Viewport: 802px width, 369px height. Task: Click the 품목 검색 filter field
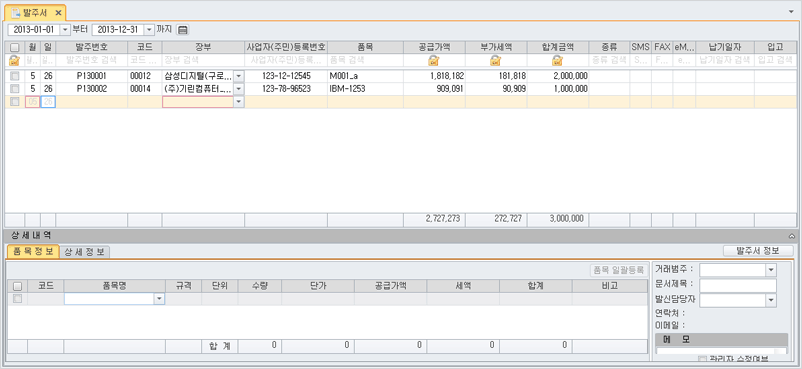coord(365,60)
